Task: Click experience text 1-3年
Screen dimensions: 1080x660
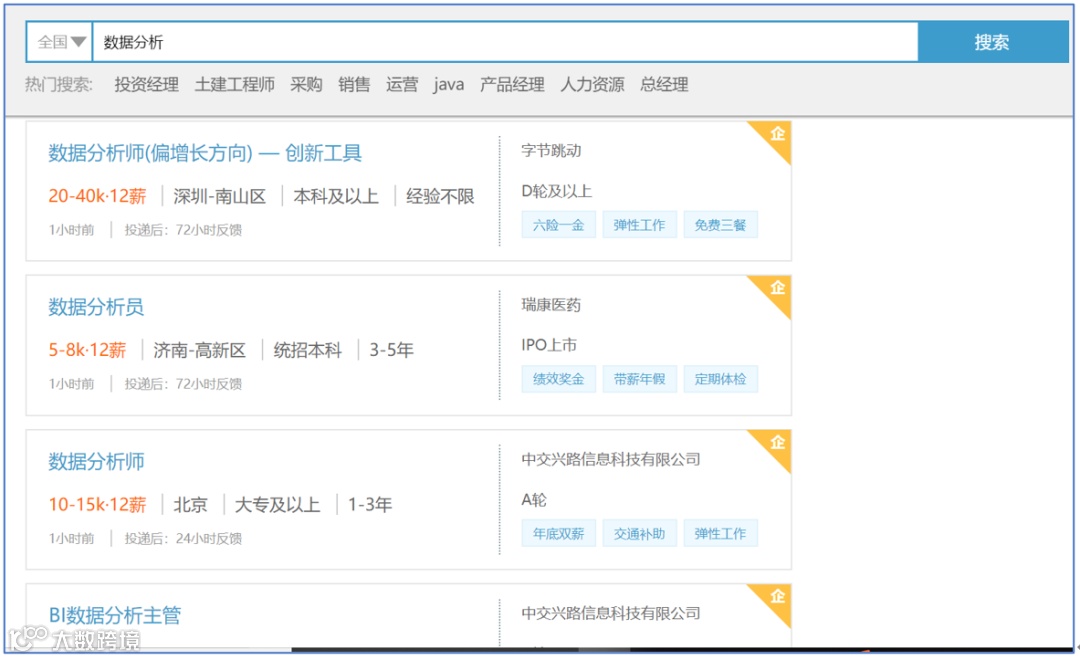Action: point(370,505)
